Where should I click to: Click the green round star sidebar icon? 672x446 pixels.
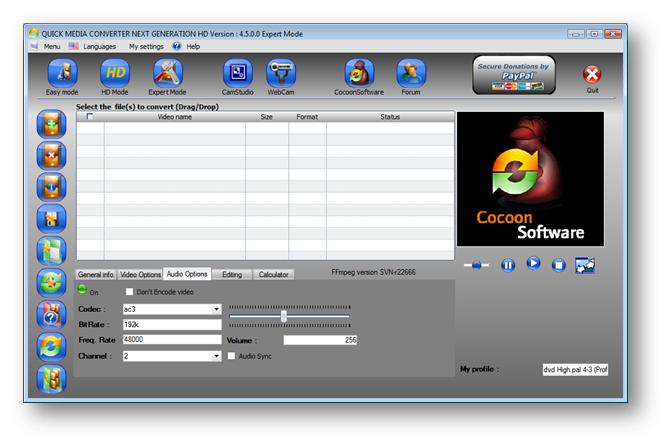51,283
